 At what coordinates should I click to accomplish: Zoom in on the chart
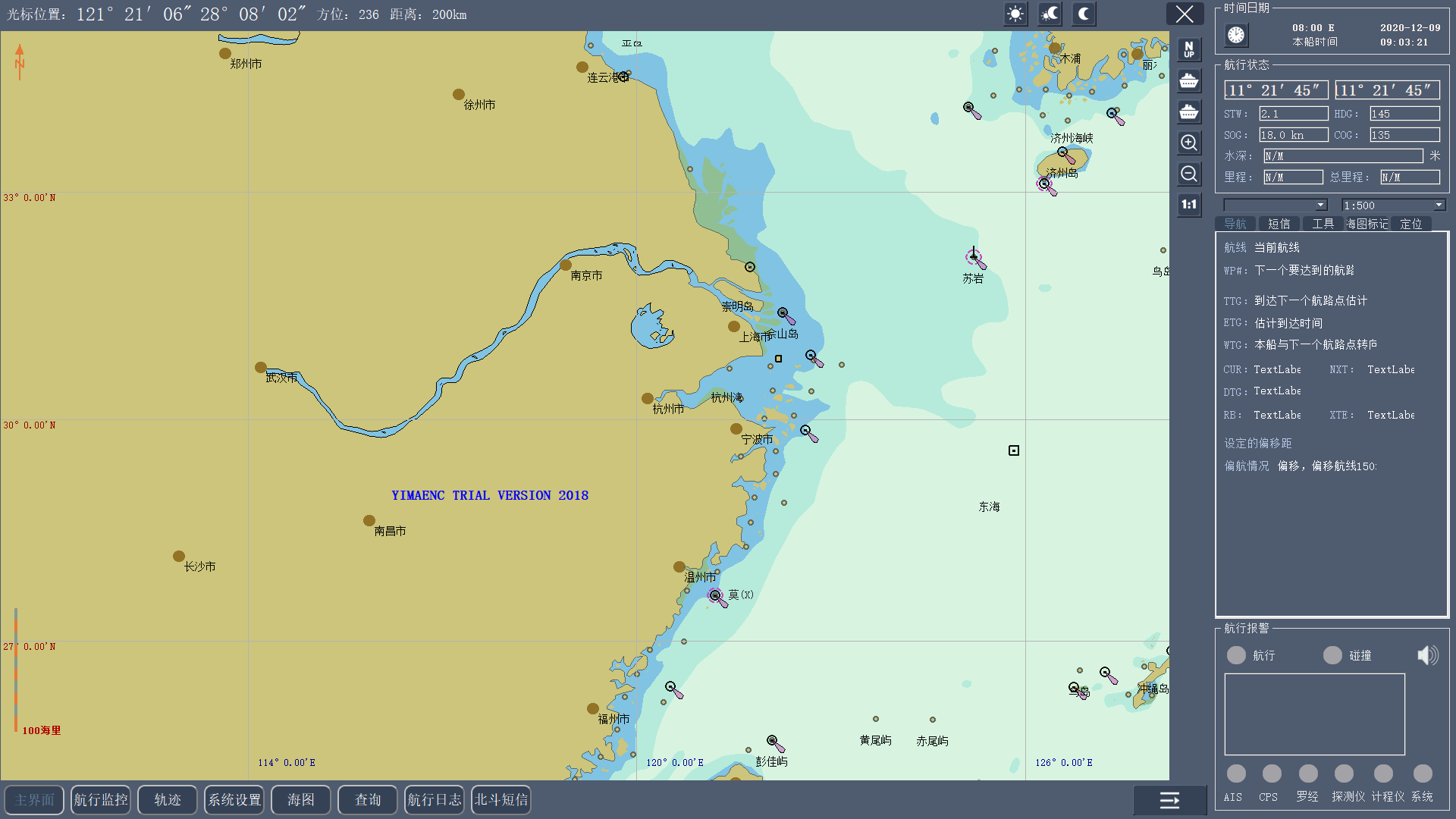[1189, 143]
